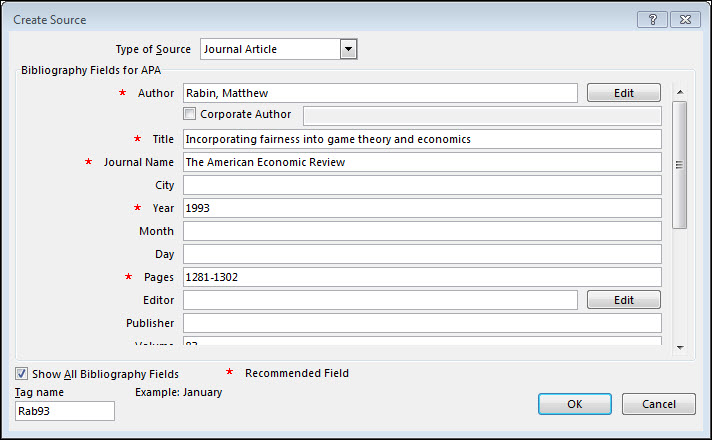Image resolution: width=712 pixels, height=440 pixels.
Task: Click the Title input field
Action: 422,139
